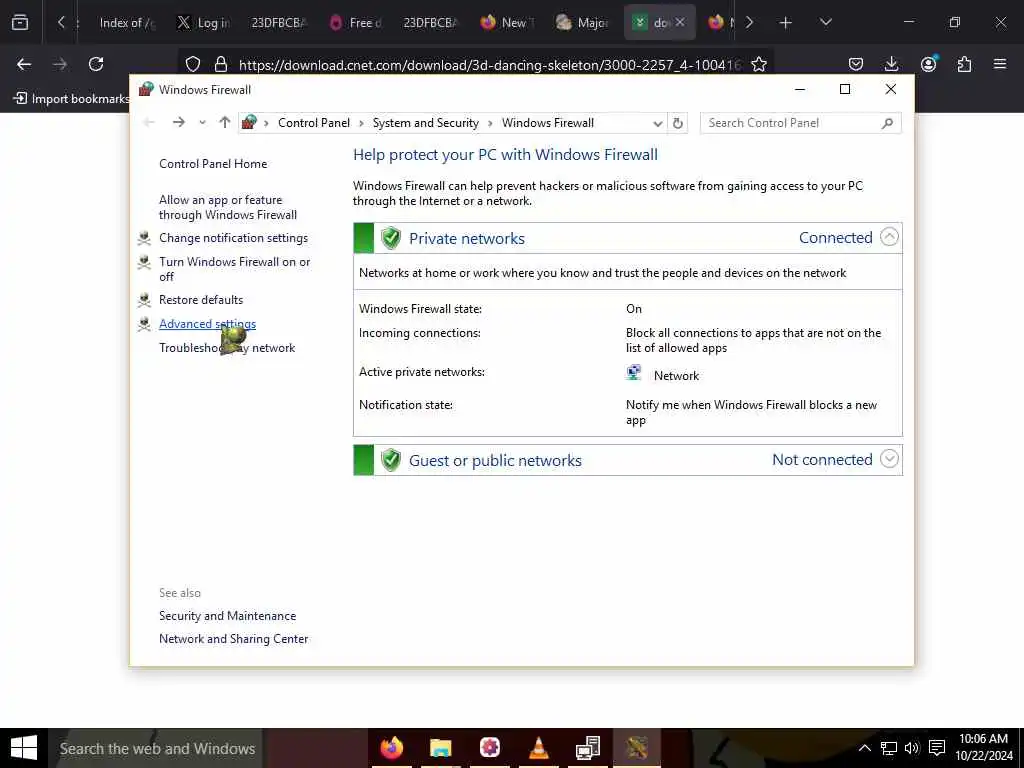Click Search the web and Windows box
1024x768 pixels.
(x=155, y=748)
